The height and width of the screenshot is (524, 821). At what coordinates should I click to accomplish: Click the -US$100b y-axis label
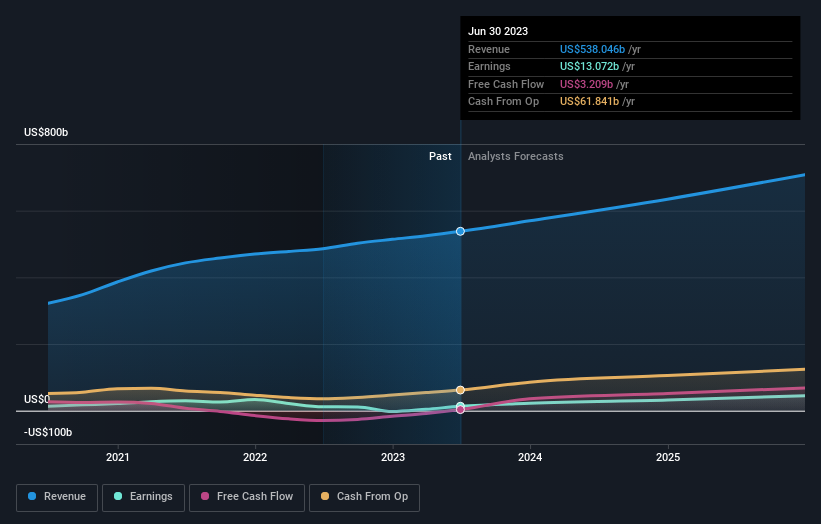pyautogui.click(x=48, y=432)
